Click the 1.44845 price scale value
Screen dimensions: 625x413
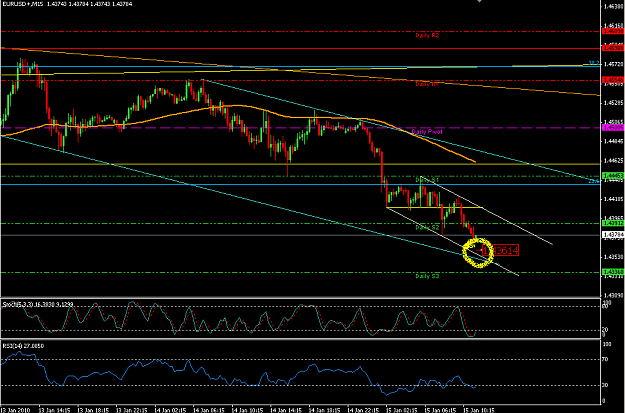[x=611, y=141]
